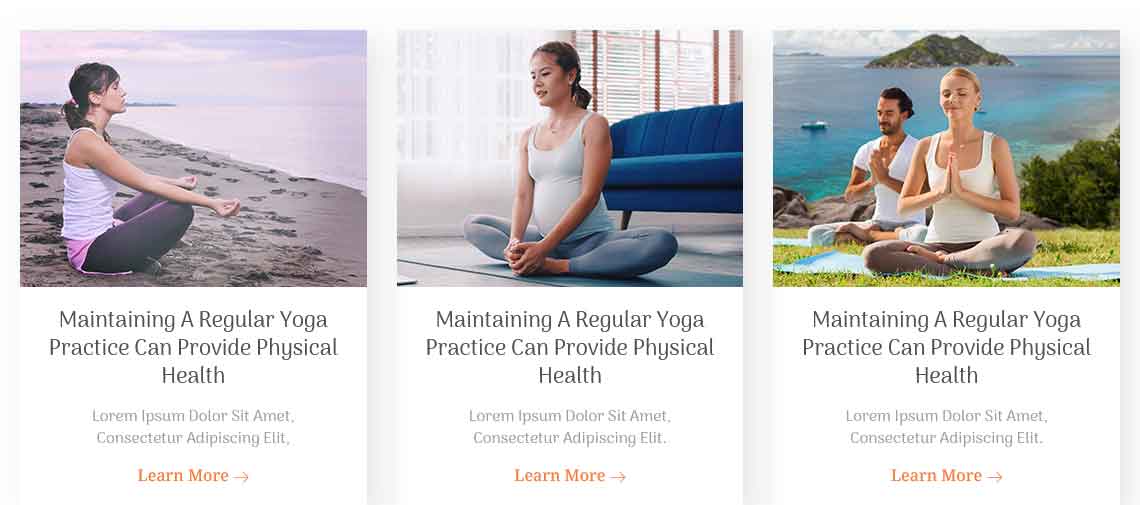The image size is (1140, 505).
Task: Click Lorem Ipsum excerpt in couple yoga card
Action: click(x=947, y=427)
